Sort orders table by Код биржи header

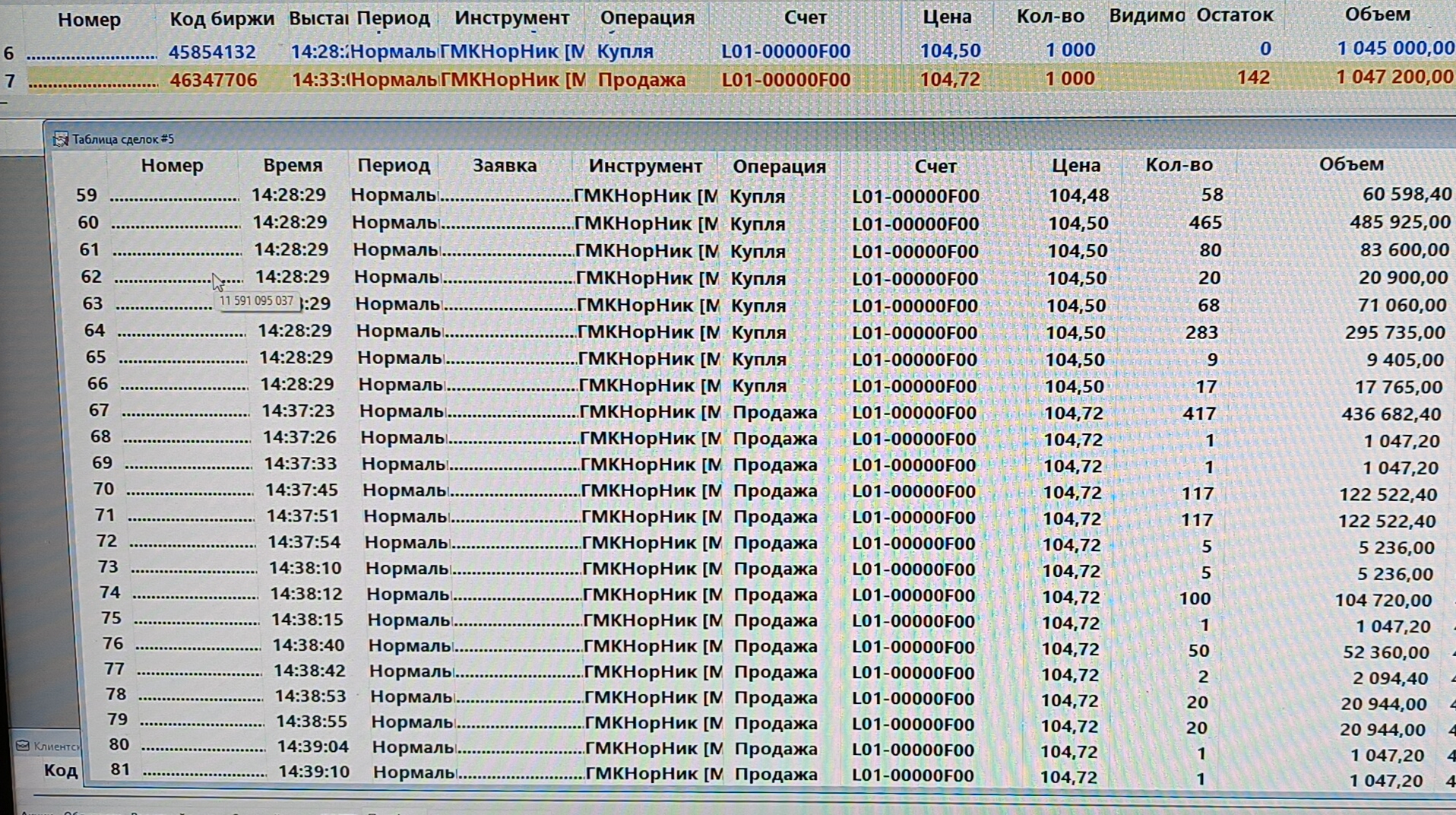point(222,19)
